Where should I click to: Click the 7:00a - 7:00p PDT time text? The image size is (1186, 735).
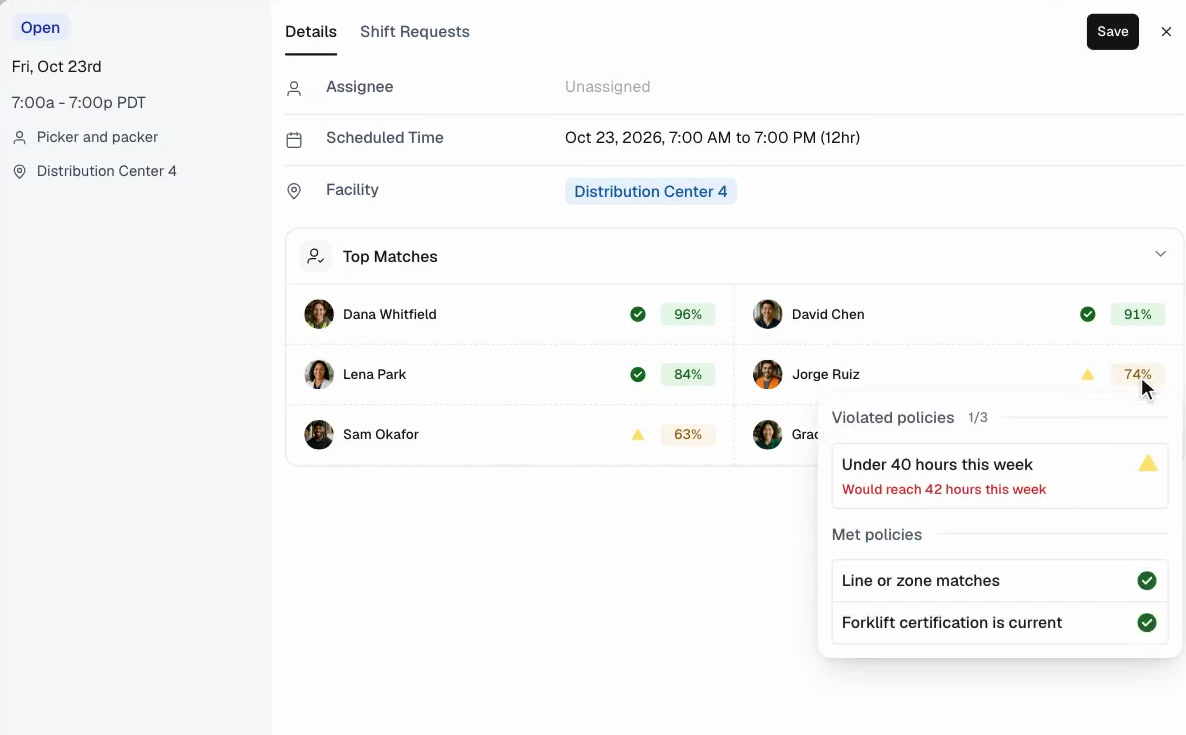tap(79, 103)
